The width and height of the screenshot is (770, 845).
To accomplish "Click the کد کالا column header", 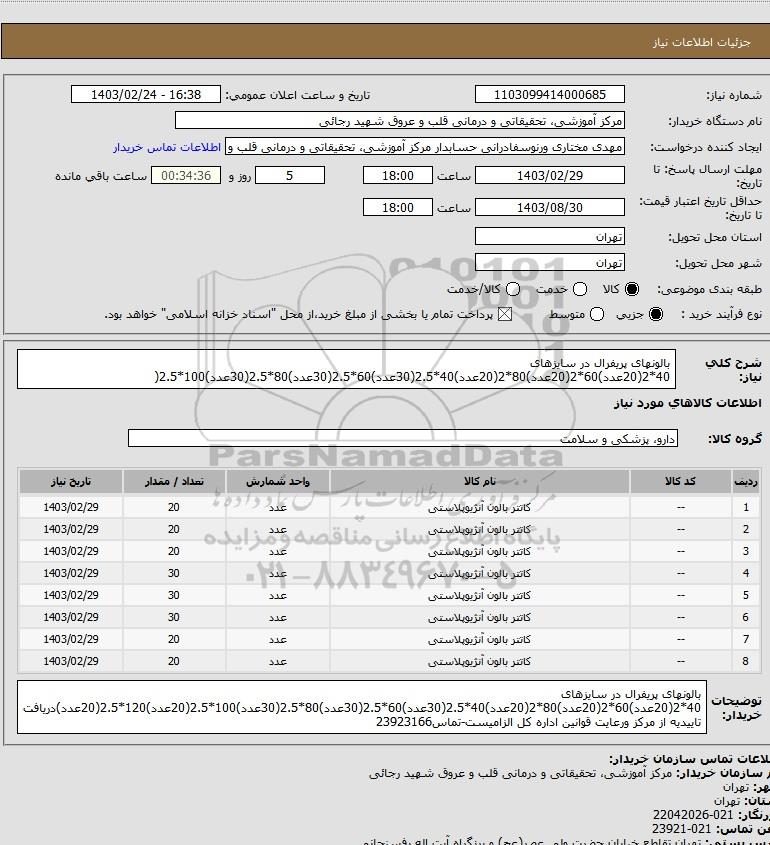I will click(681, 481).
